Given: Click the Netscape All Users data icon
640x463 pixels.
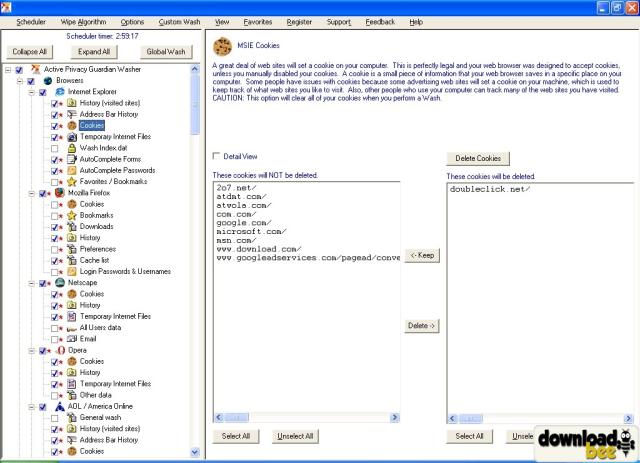Looking at the screenshot, I should [72, 328].
